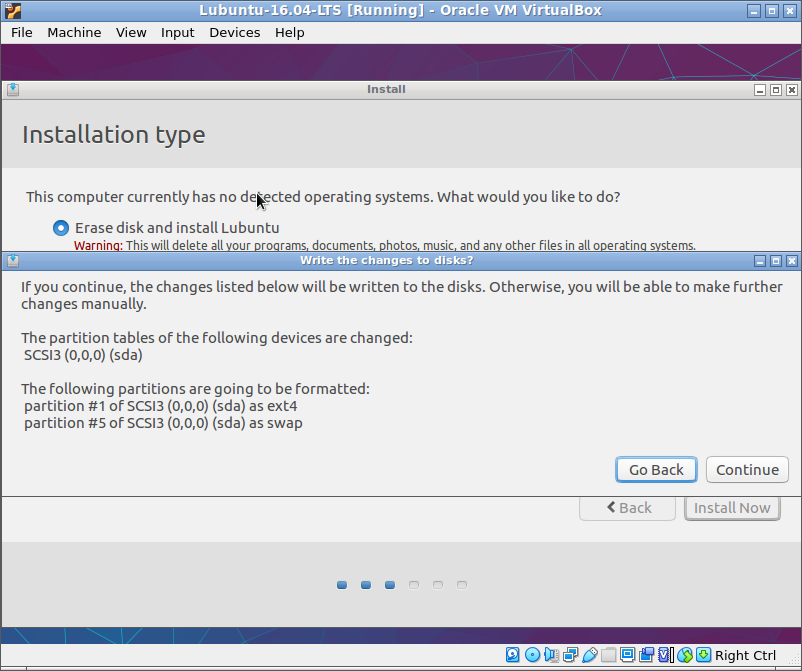Viewport: 802px width, 671px height.
Task: Maximize the Install window
Action: point(776,90)
